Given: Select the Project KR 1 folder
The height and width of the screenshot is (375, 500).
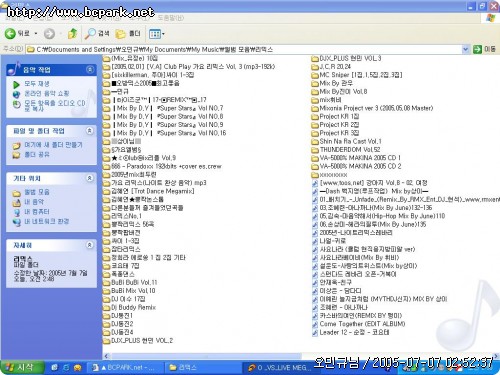Looking at the screenshot, I should [335, 117].
